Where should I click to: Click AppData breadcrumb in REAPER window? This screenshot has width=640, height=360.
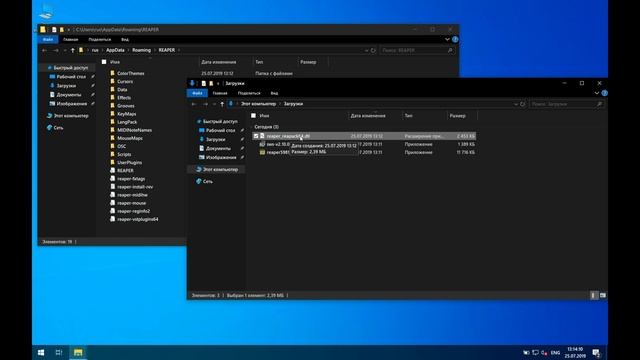(115, 50)
